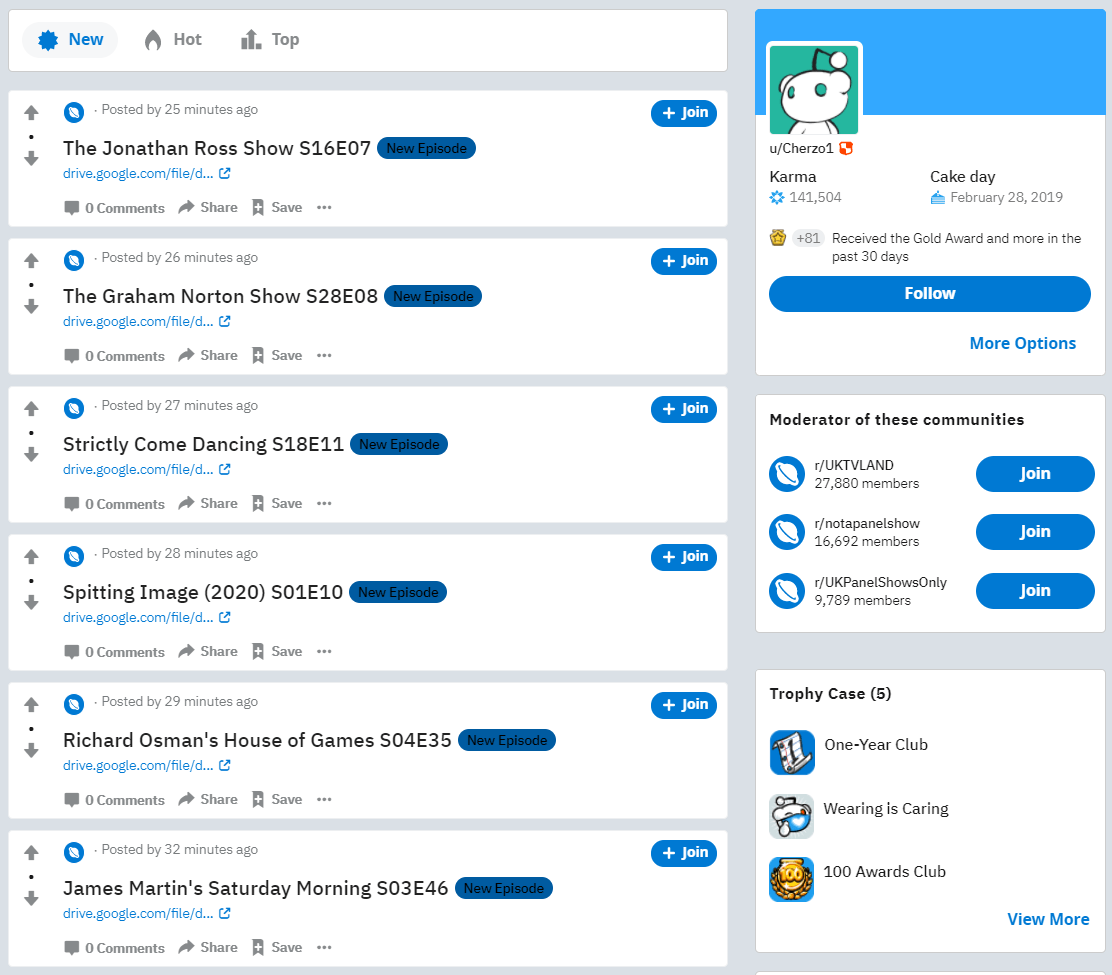
Task: Downvote Richard Osman's House of Games post
Action: (31, 750)
